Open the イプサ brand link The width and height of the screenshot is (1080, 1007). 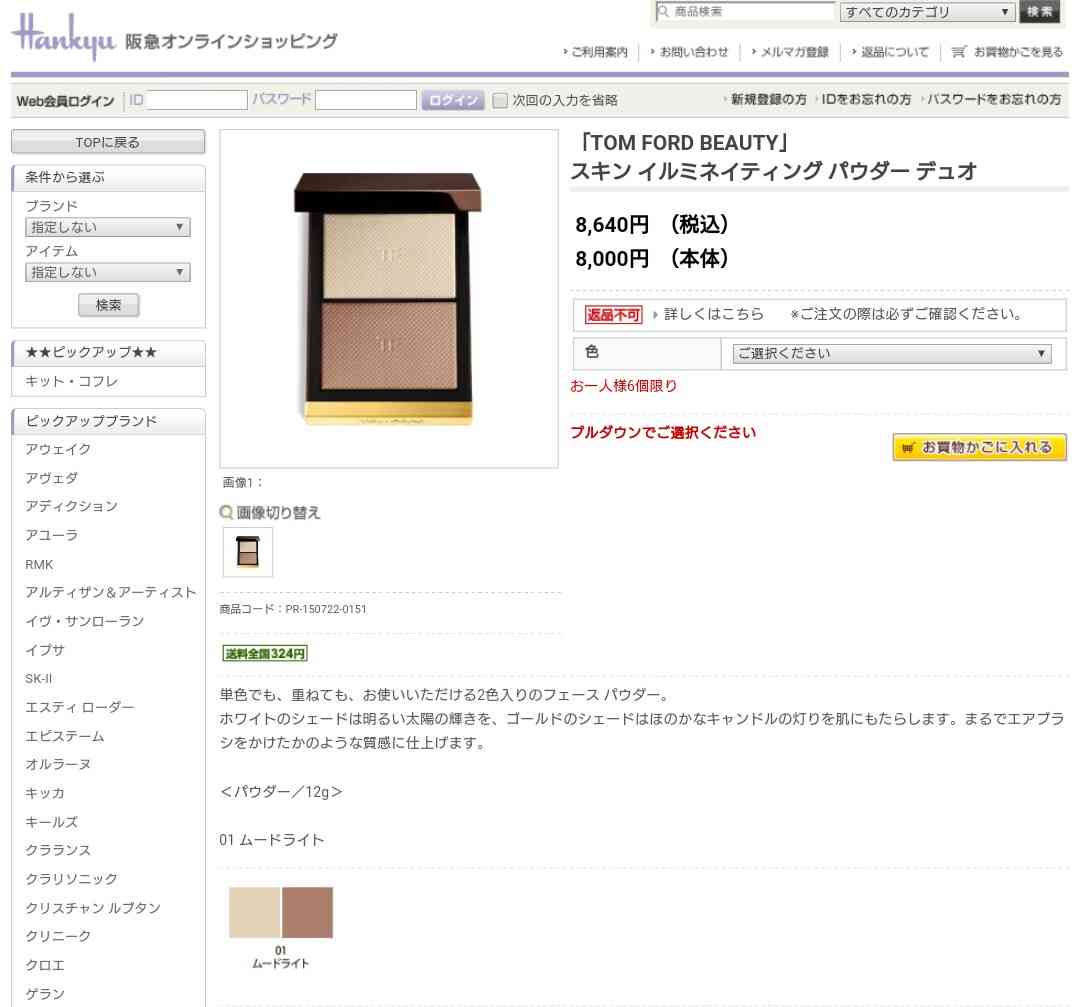(x=45, y=650)
